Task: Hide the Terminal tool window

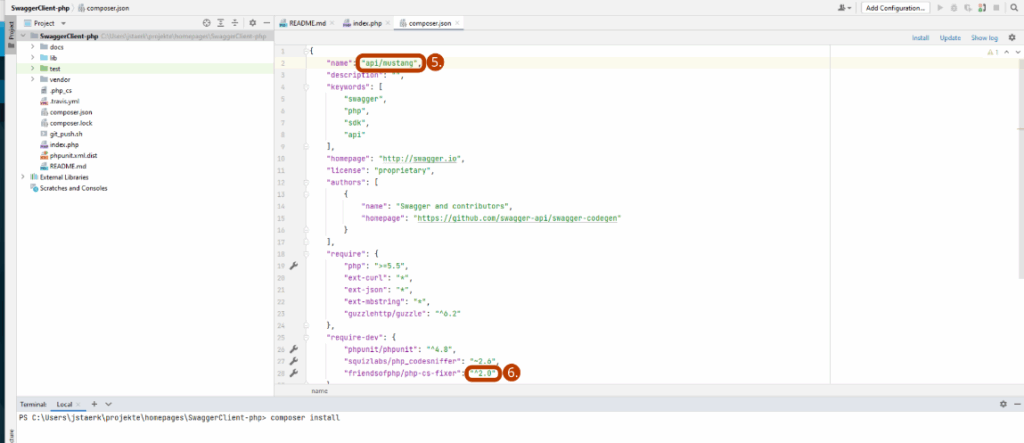Action: point(1016,404)
